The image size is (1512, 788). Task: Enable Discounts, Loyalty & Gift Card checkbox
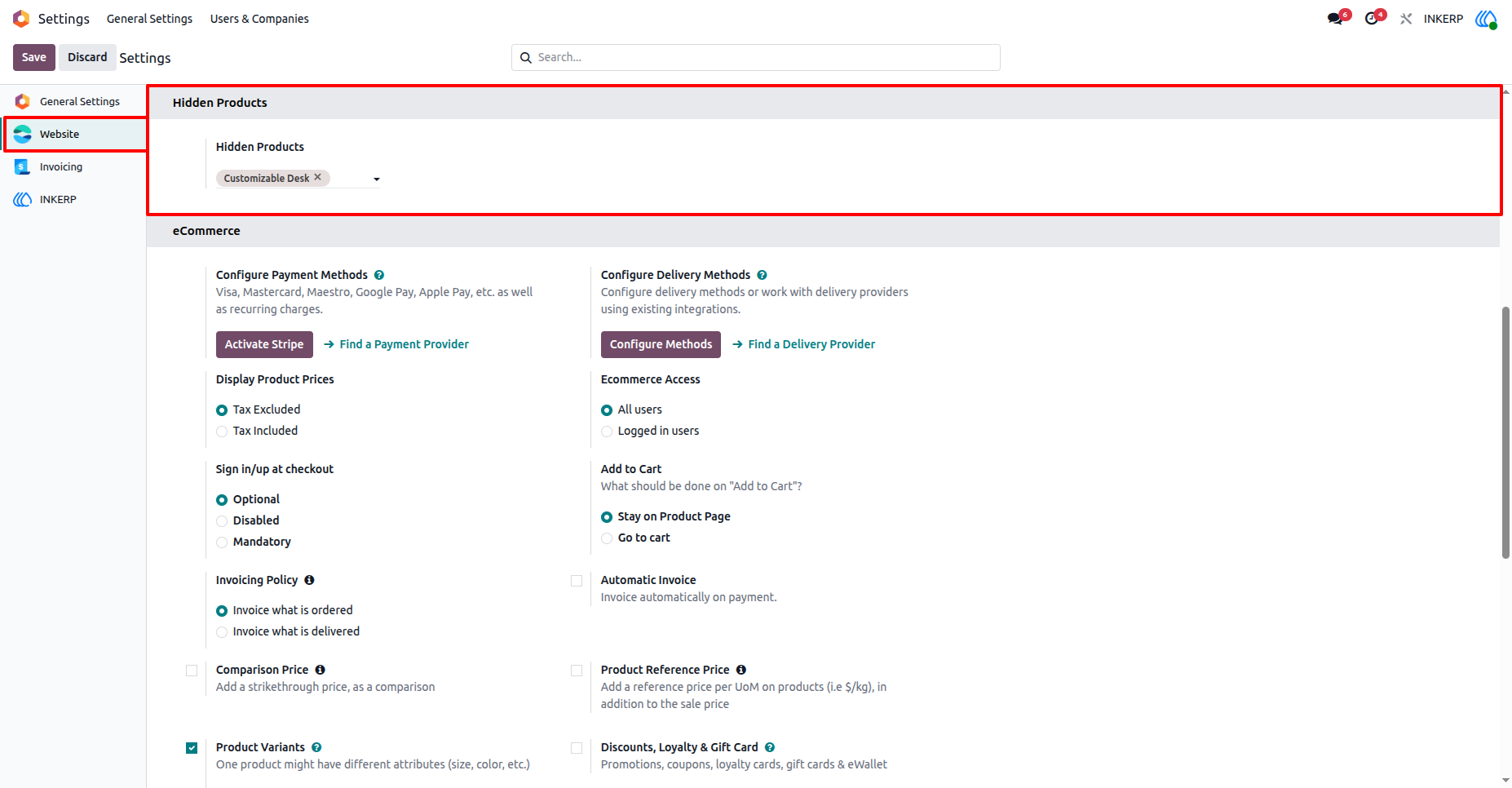coord(577,748)
